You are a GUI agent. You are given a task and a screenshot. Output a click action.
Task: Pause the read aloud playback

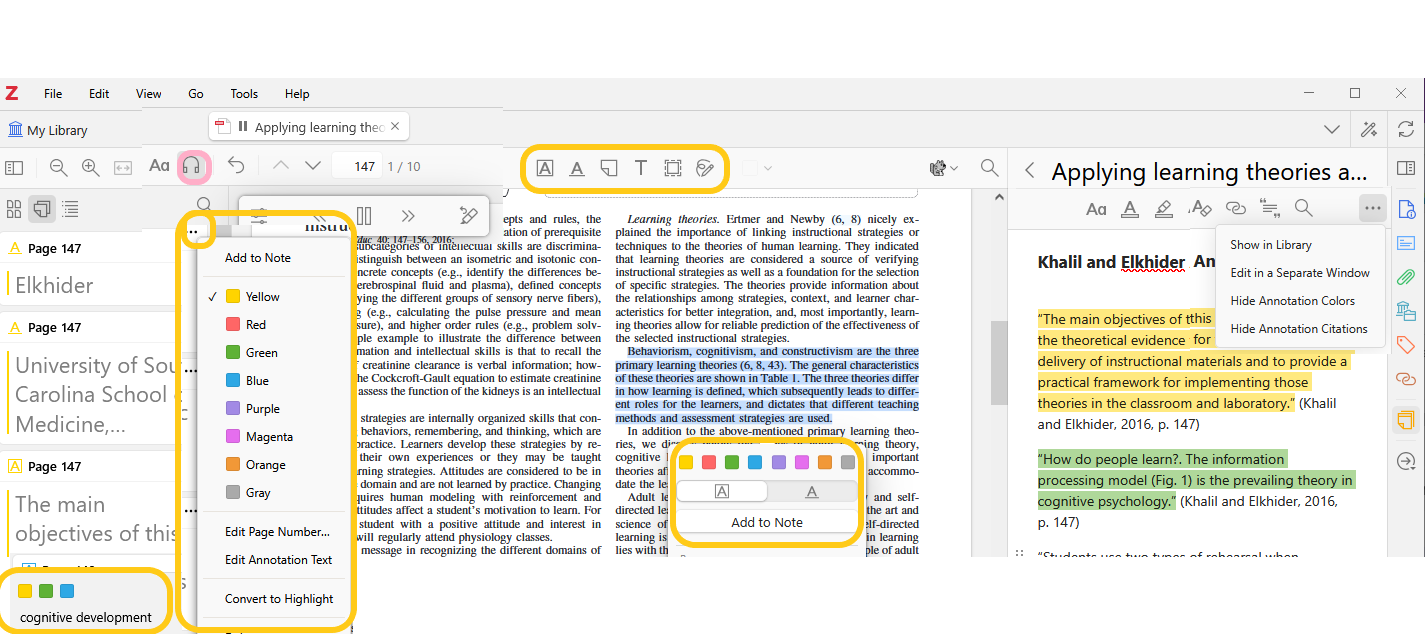[364, 215]
